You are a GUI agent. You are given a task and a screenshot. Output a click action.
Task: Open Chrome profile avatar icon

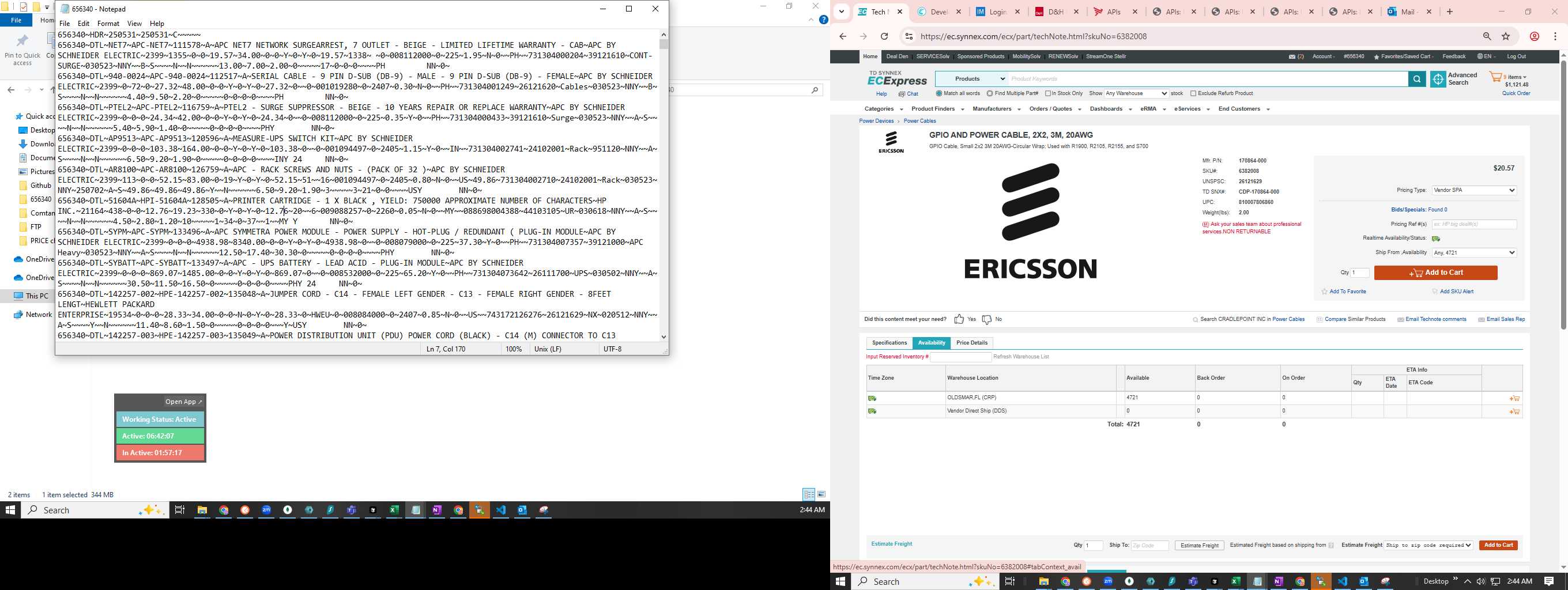[1535, 36]
